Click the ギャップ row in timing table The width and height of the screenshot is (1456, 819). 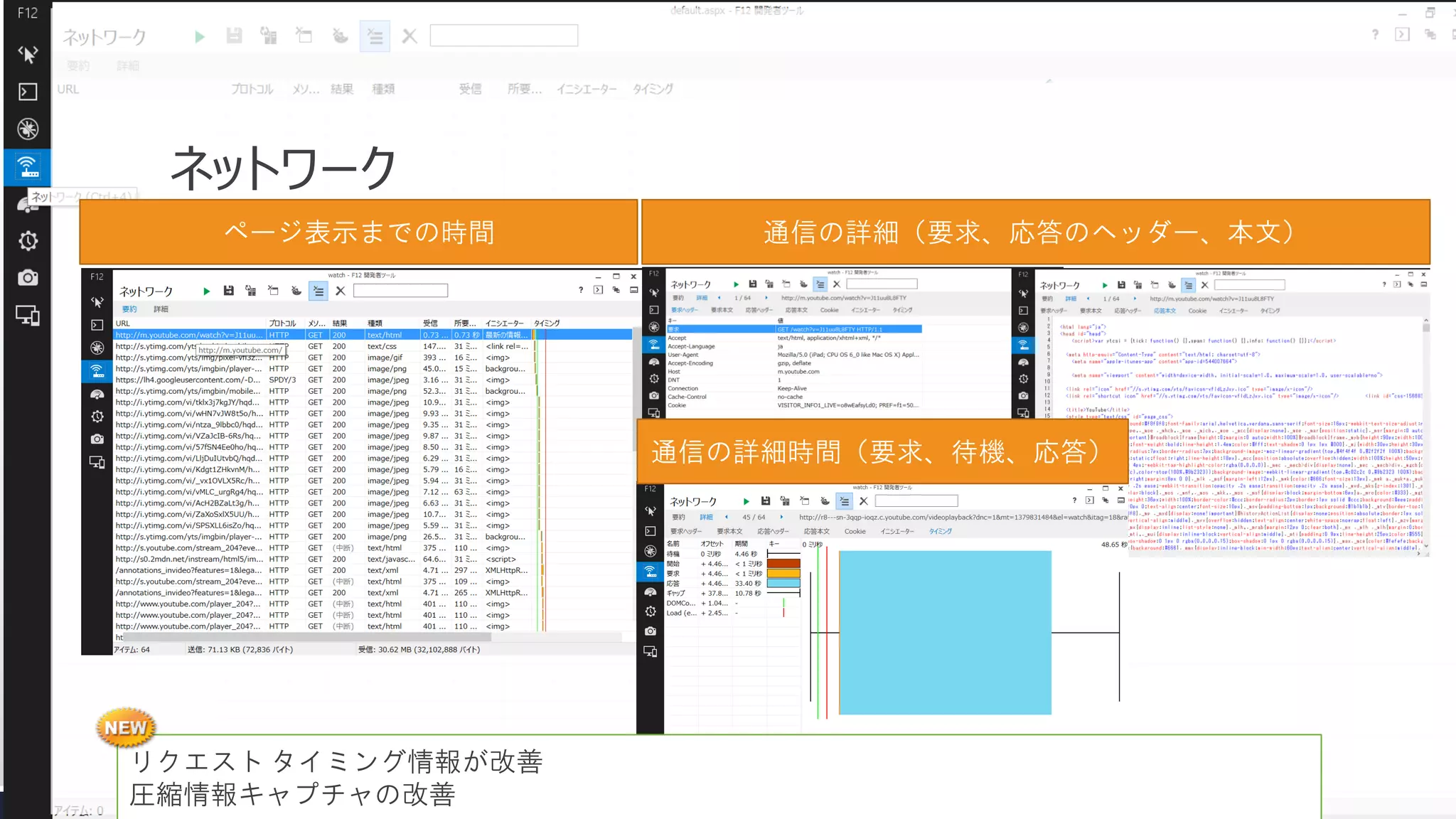tap(732, 593)
